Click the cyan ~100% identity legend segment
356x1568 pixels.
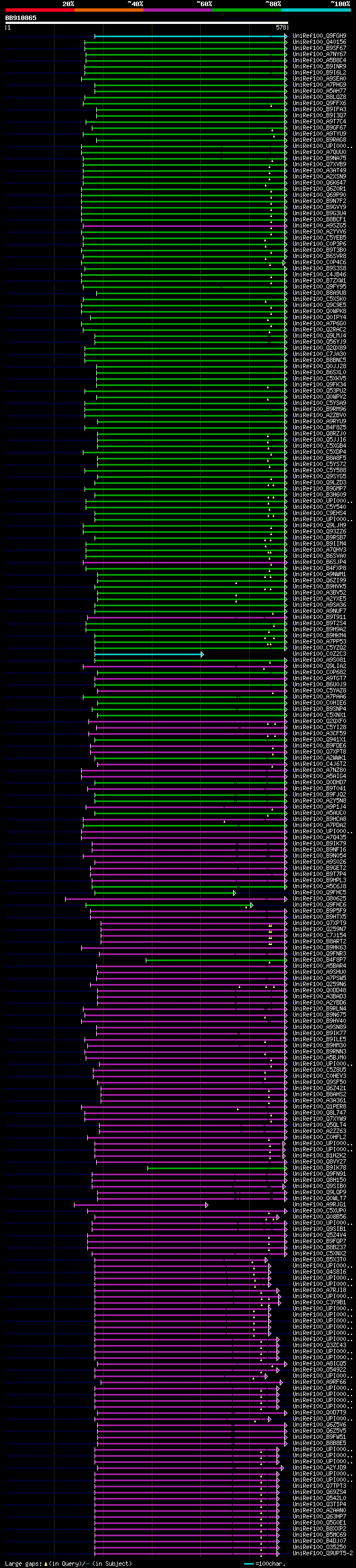point(316,11)
